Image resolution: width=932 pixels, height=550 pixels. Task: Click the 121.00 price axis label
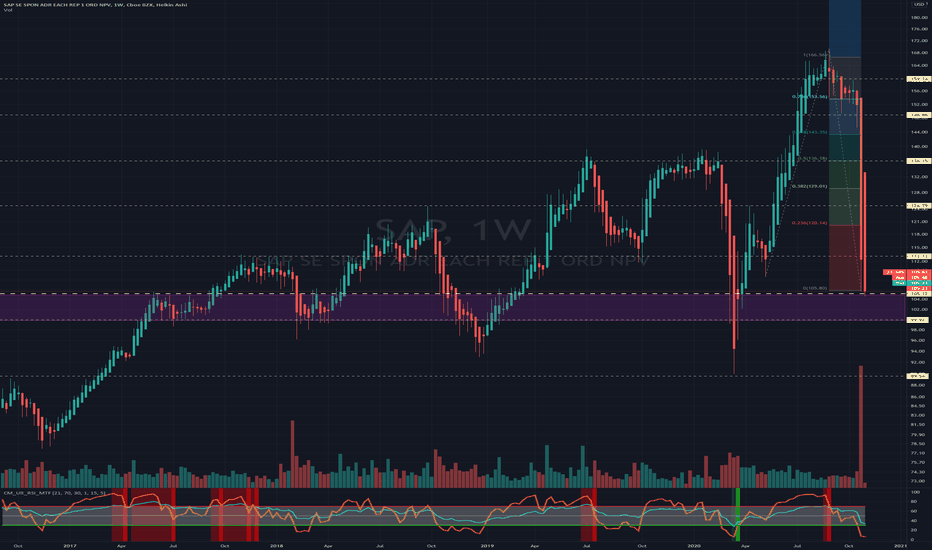coord(919,221)
